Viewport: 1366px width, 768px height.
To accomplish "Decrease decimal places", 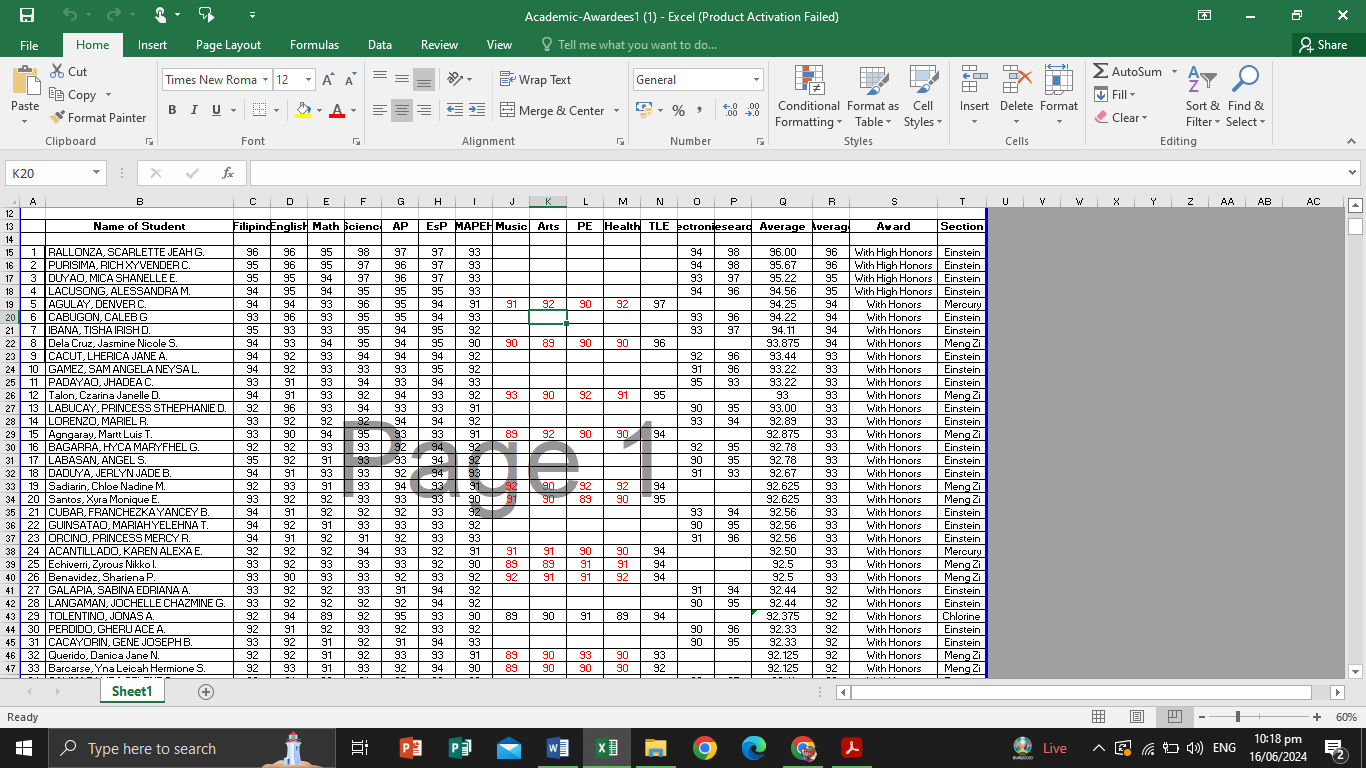I will coord(753,110).
